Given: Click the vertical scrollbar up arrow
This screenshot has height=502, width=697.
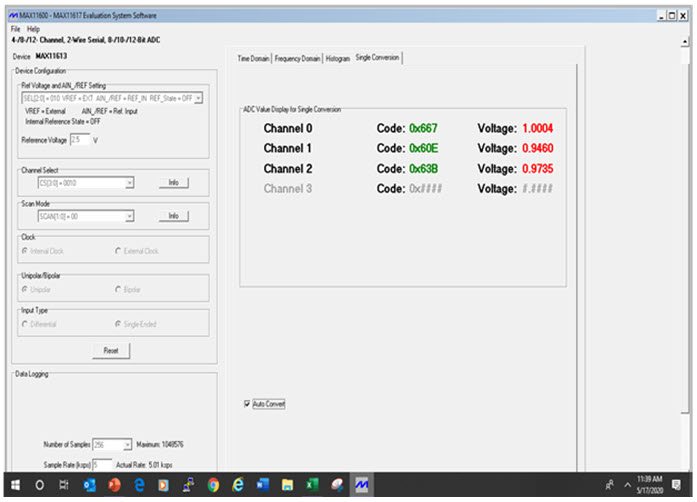Looking at the screenshot, I should [685, 42].
